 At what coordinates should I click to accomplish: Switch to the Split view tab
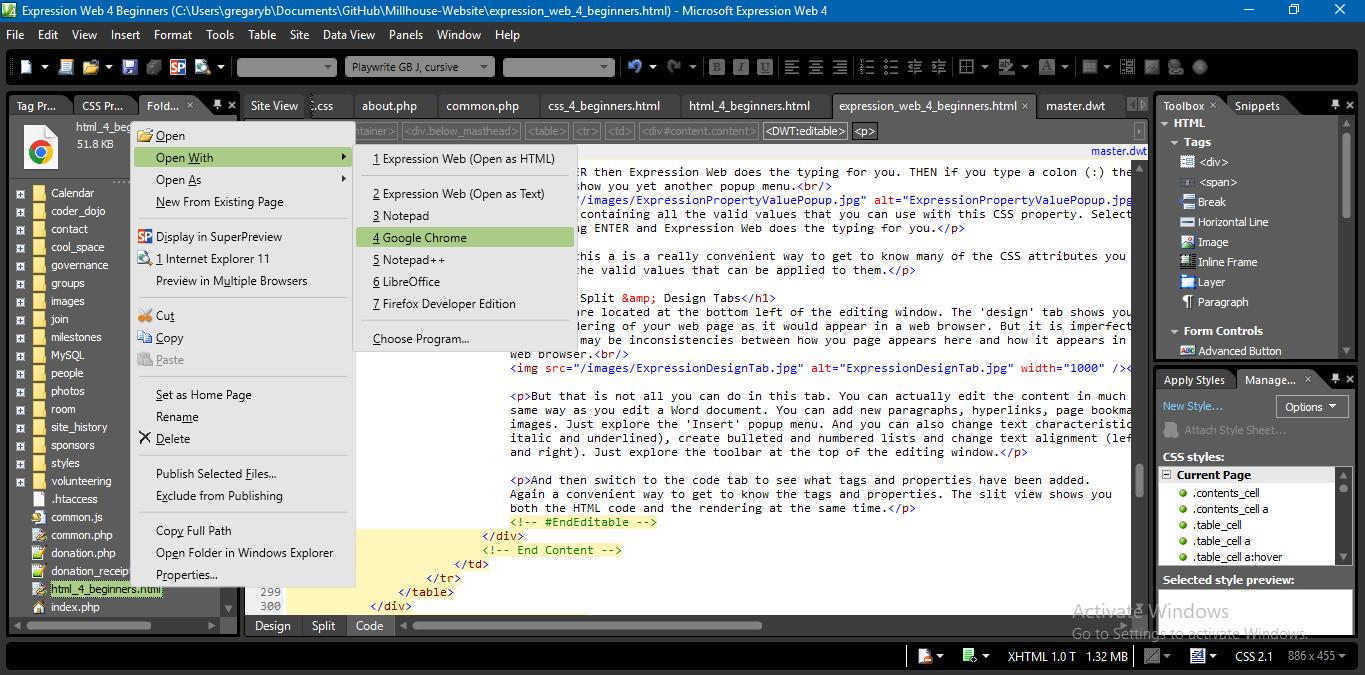(x=323, y=626)
